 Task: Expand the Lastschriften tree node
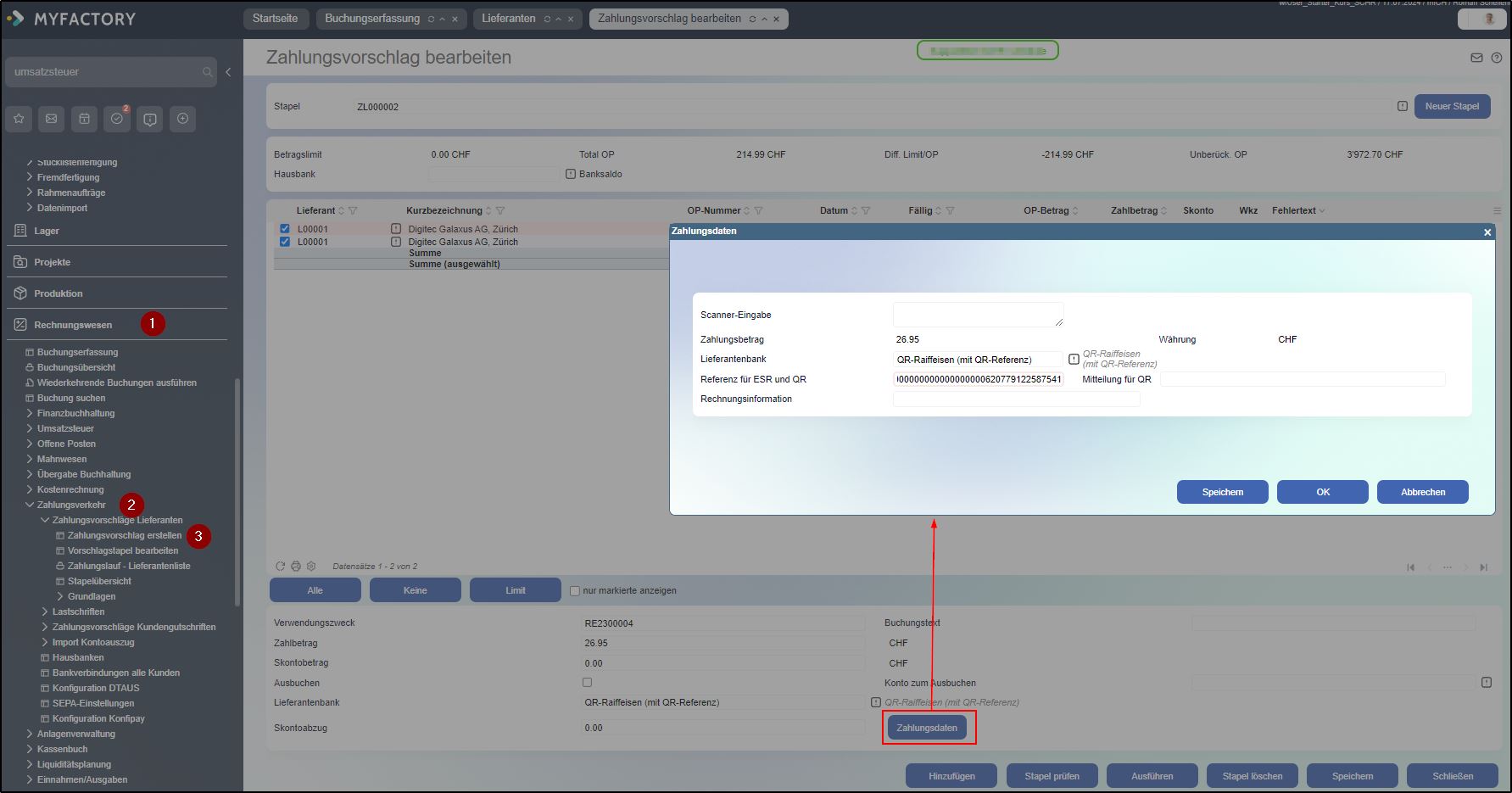point(45,612)
